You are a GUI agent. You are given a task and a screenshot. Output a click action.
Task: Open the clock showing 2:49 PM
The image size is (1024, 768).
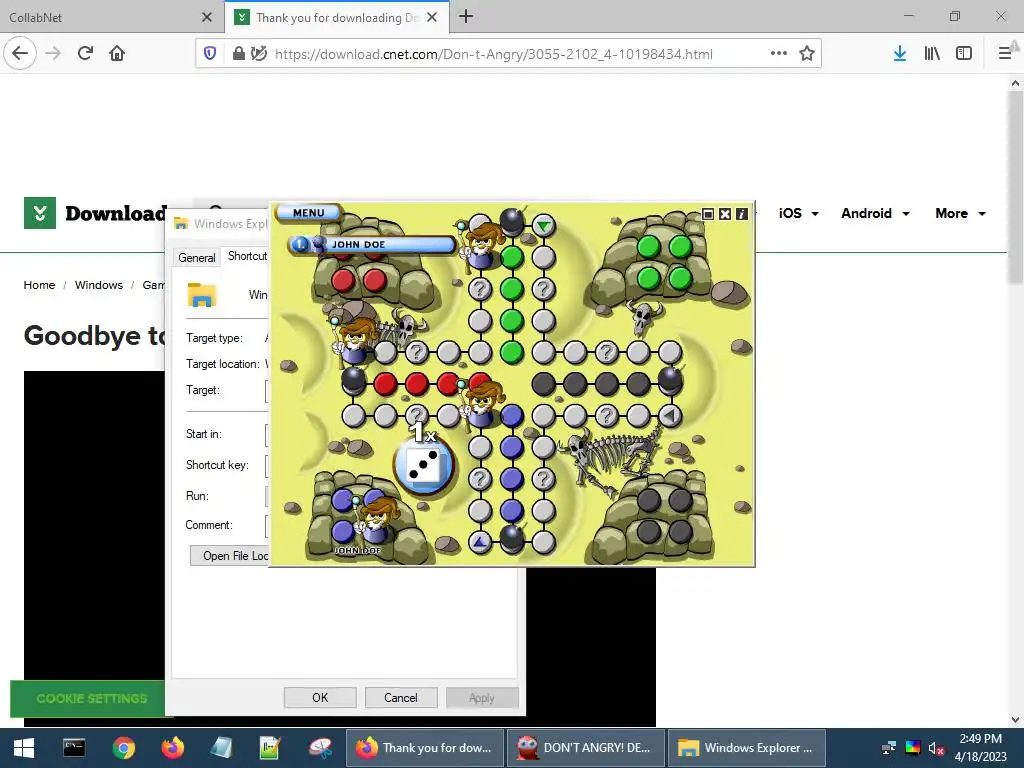[980, 748]
